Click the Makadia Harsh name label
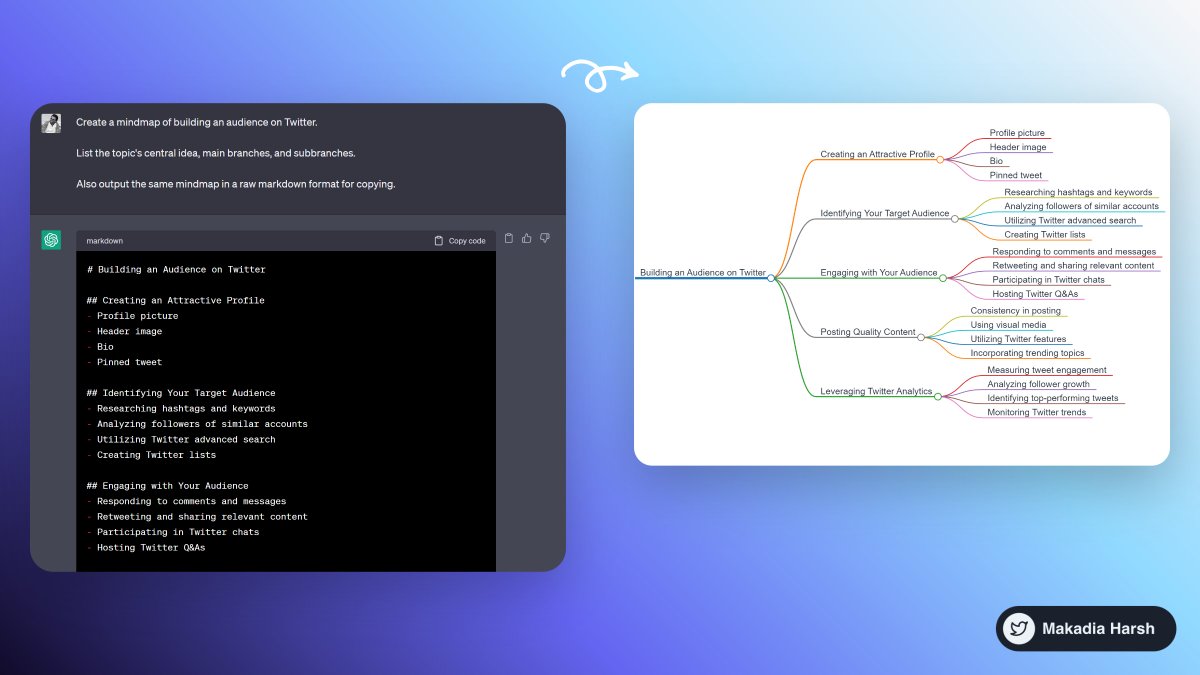Viewport: 1200px width, 675px height. click(1098, 629)
